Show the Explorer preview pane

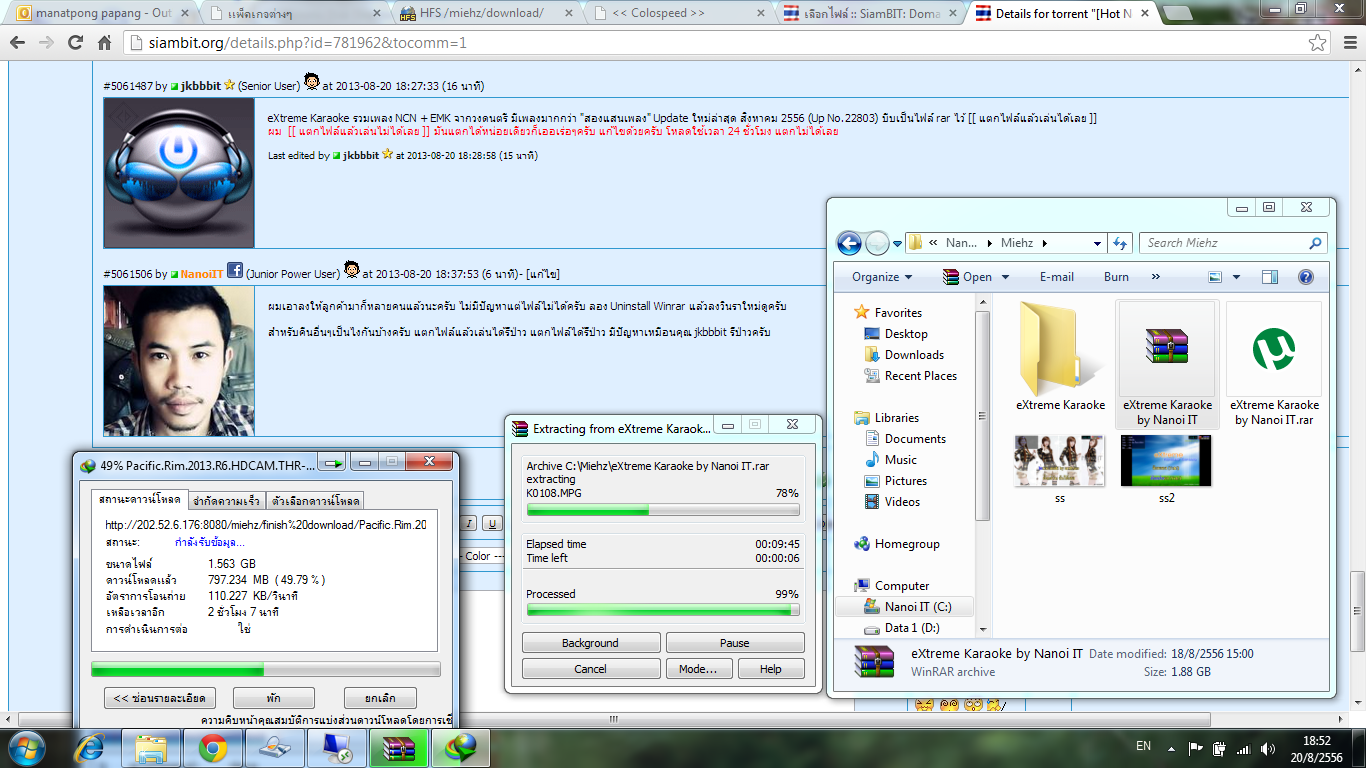click(x=1270, y=277)
